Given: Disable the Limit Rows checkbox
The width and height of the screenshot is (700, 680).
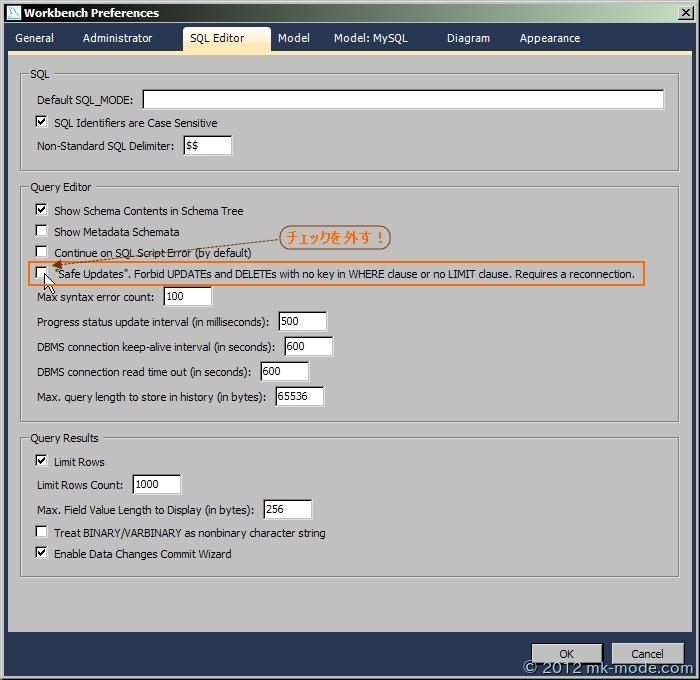Looking at the screenshot, I should point(42,461).
